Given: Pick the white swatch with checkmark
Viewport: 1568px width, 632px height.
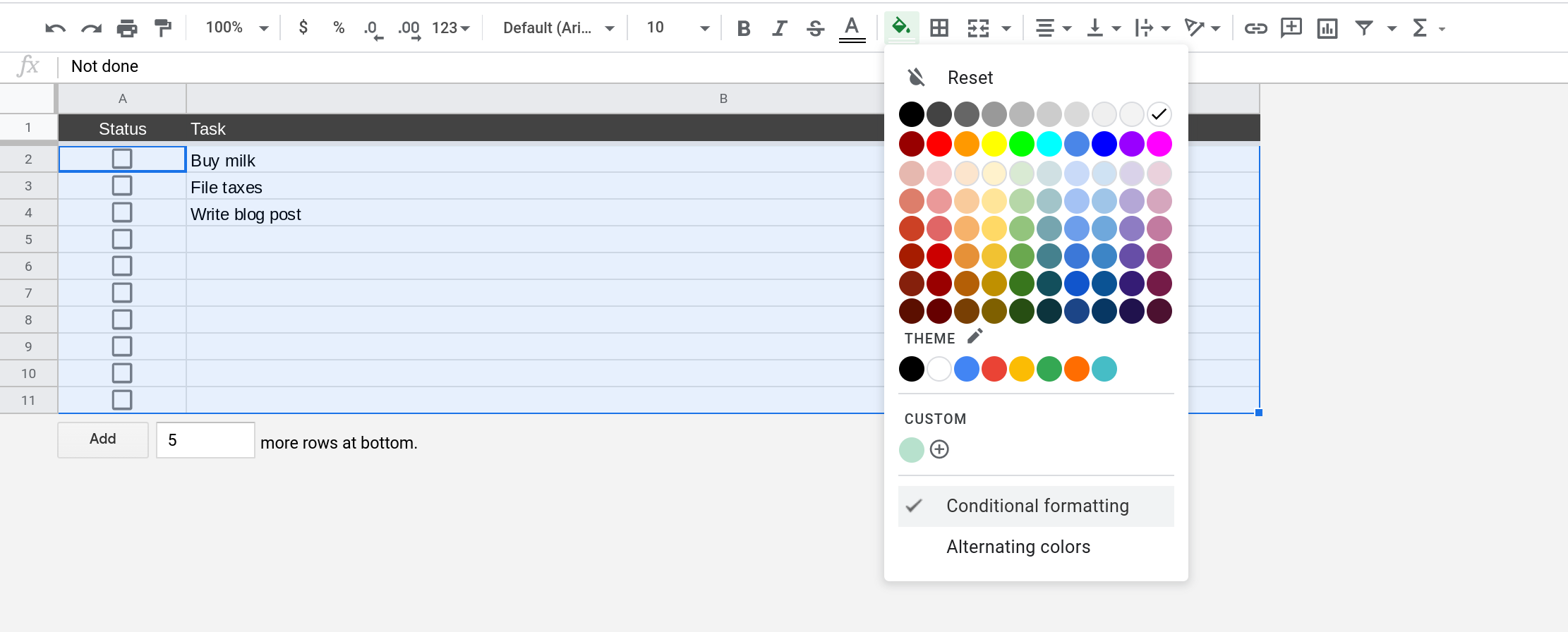Looking at the screenshot, I should (1159, 114).
